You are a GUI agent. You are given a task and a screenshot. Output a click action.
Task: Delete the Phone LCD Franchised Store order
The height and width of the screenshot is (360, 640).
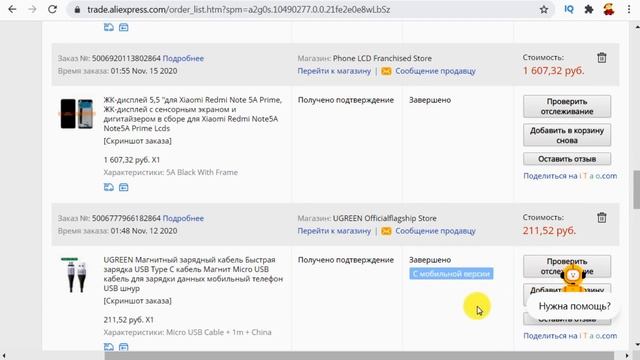(602, 58)
